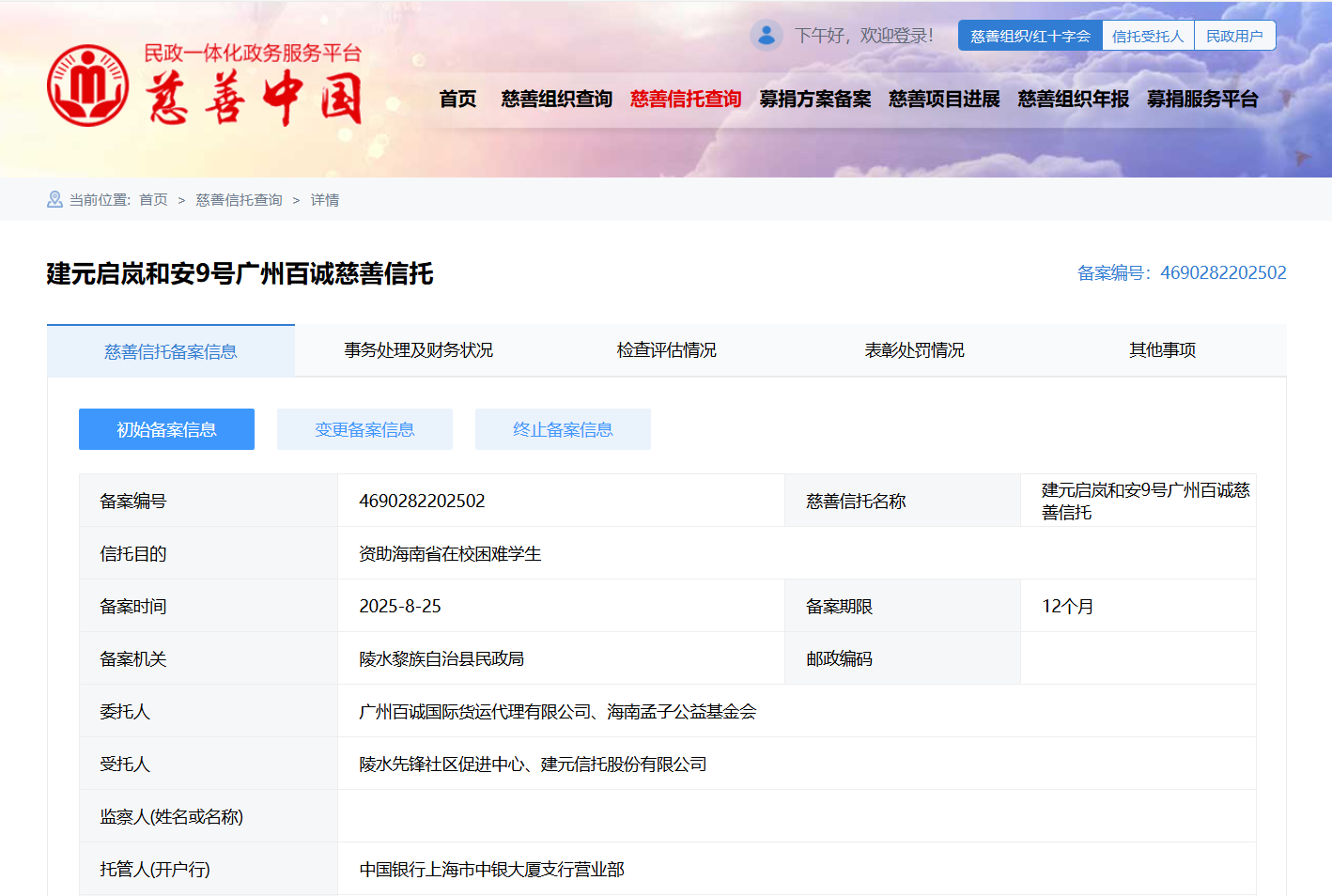Viewport: 1332px width, 896px height.
Task: Show the 变更备案信息 section
Action: pyautogui.click(x=364, y=429)
